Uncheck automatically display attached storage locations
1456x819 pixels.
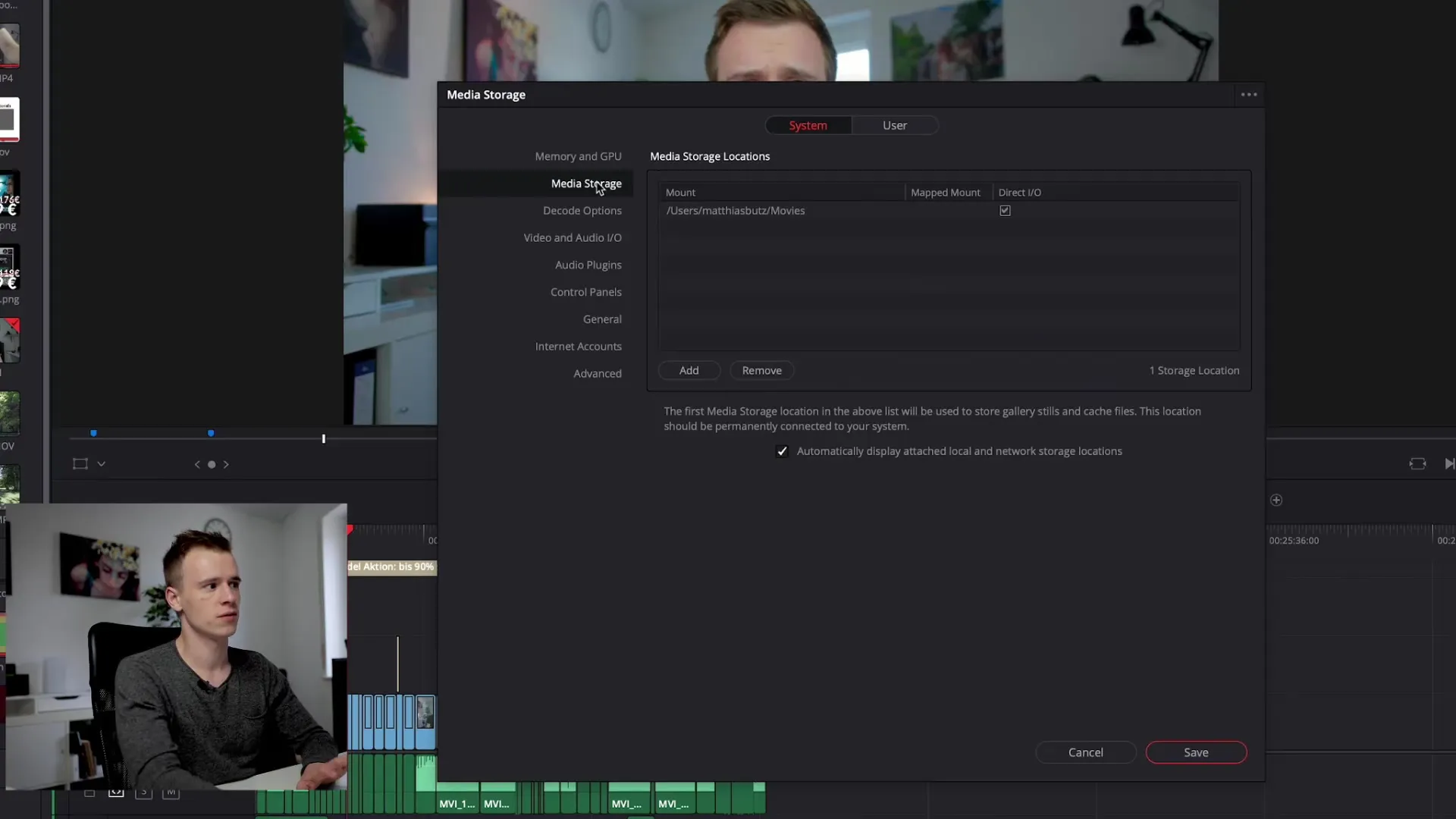click(x=782, y=452)
